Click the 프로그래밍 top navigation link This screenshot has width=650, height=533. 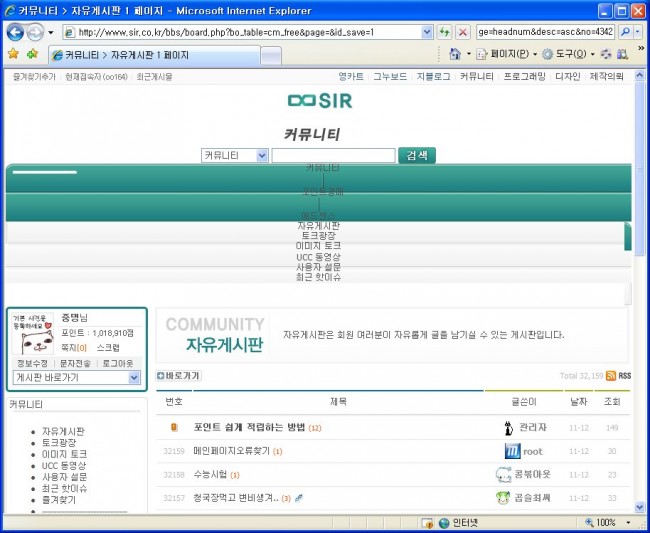point(524,76)
